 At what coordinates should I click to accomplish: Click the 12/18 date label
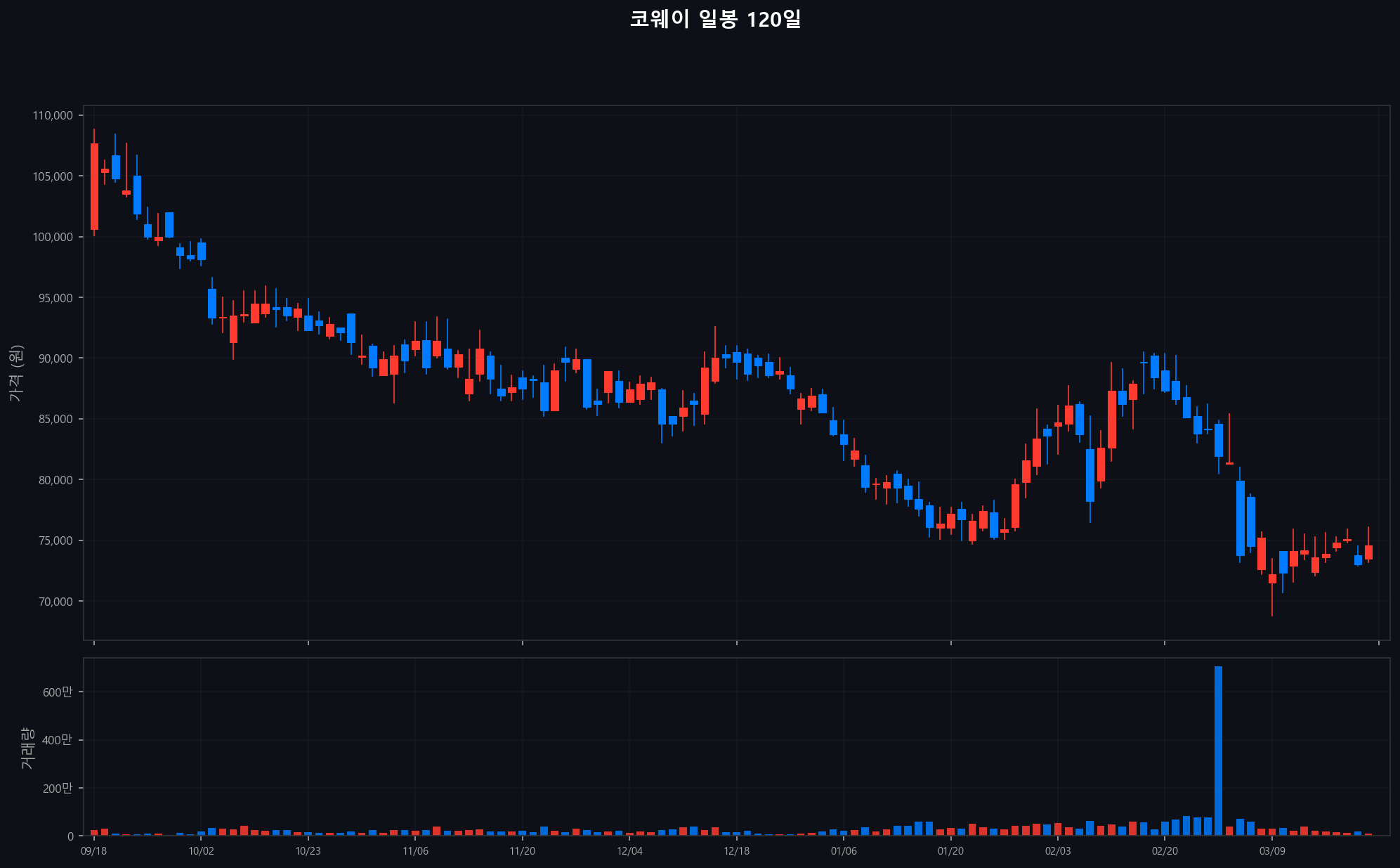736,852
